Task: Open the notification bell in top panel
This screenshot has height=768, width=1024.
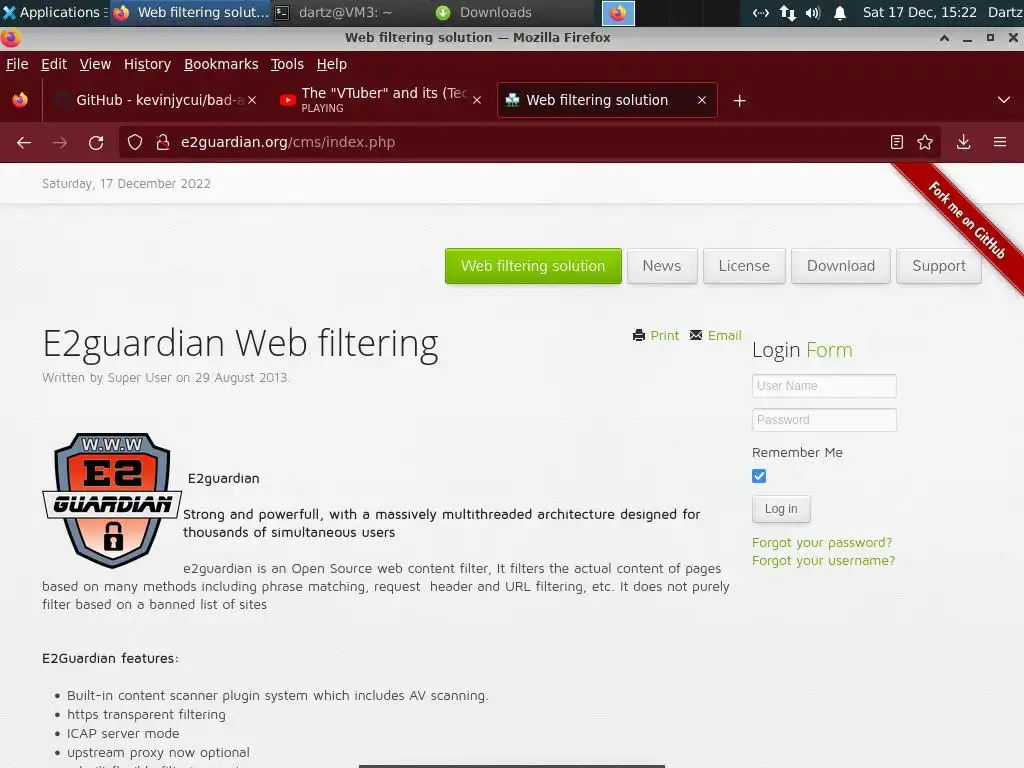Action: 840,12
